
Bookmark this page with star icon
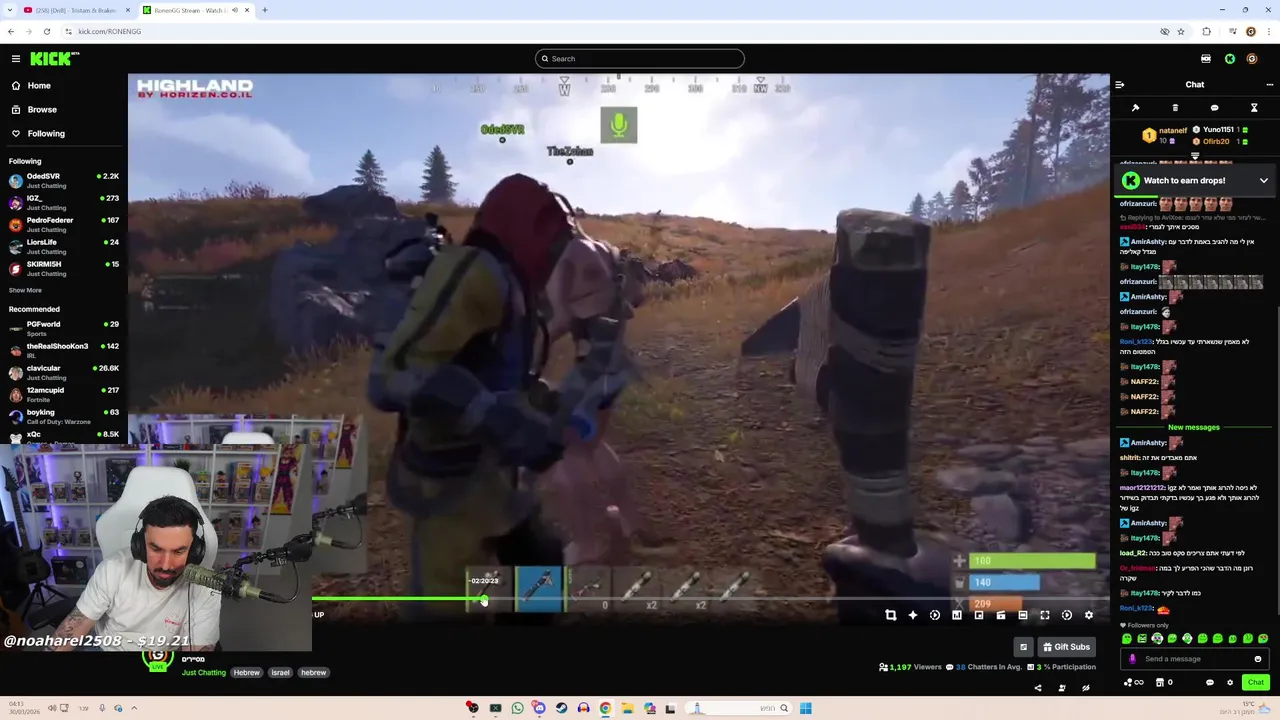click(x=1181, y=31)
